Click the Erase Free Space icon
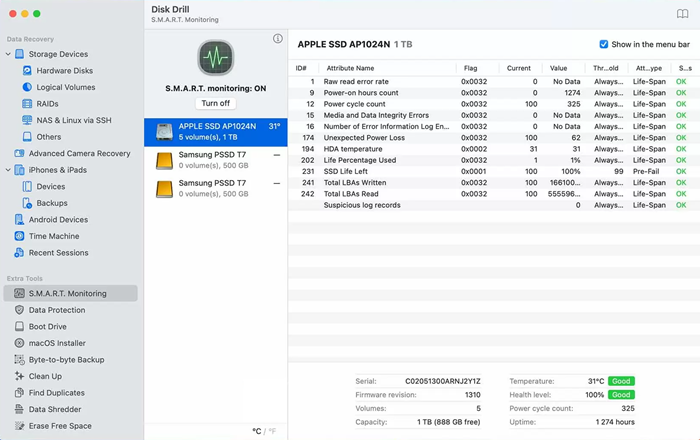Viewport: 700px width, 440px height. [19, 425]
